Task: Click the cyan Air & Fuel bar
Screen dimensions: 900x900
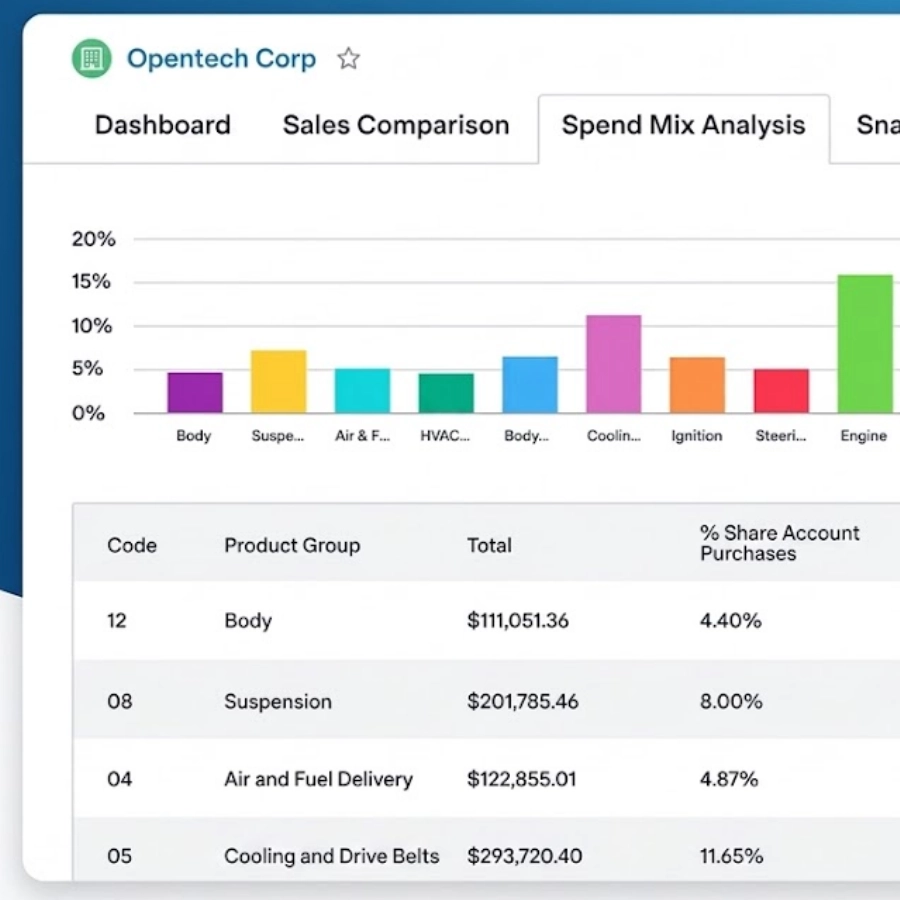Action: coord(363,390)
